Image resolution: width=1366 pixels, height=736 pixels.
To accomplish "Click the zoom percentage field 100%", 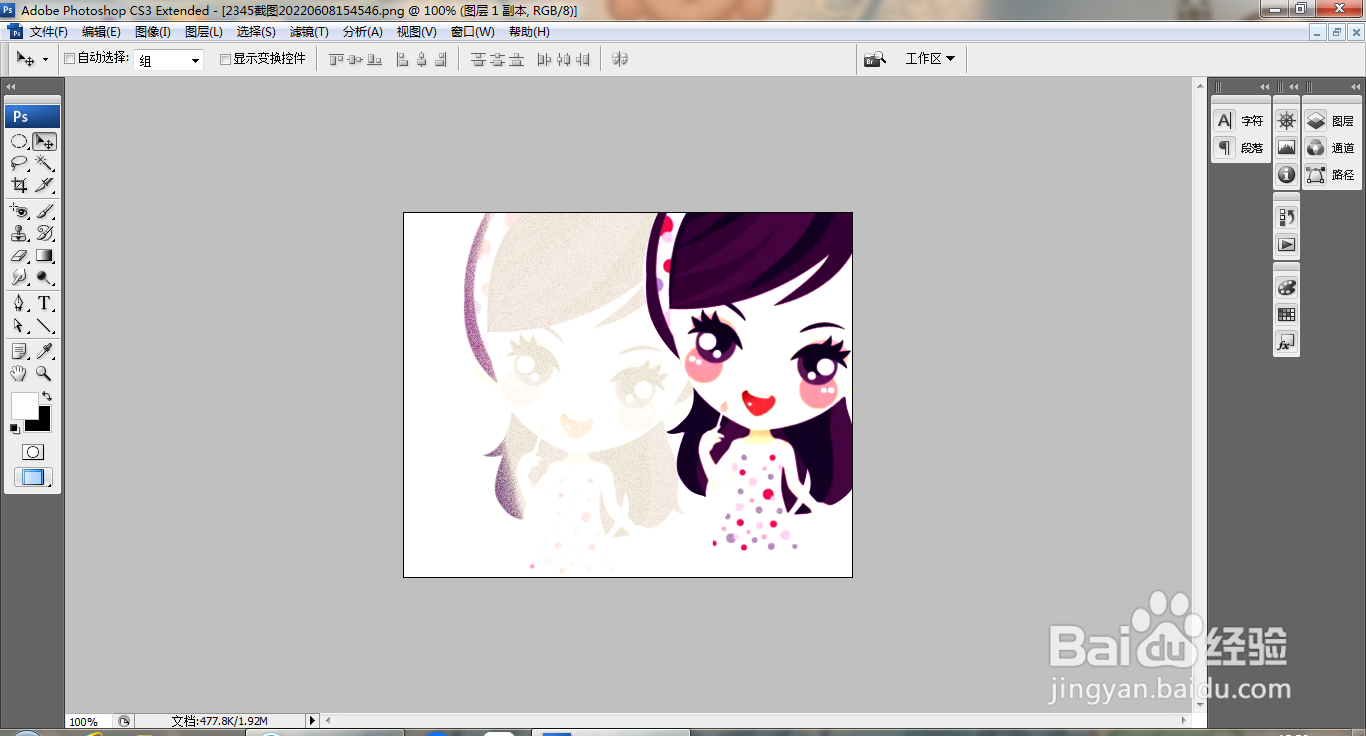I will (88, 721).
